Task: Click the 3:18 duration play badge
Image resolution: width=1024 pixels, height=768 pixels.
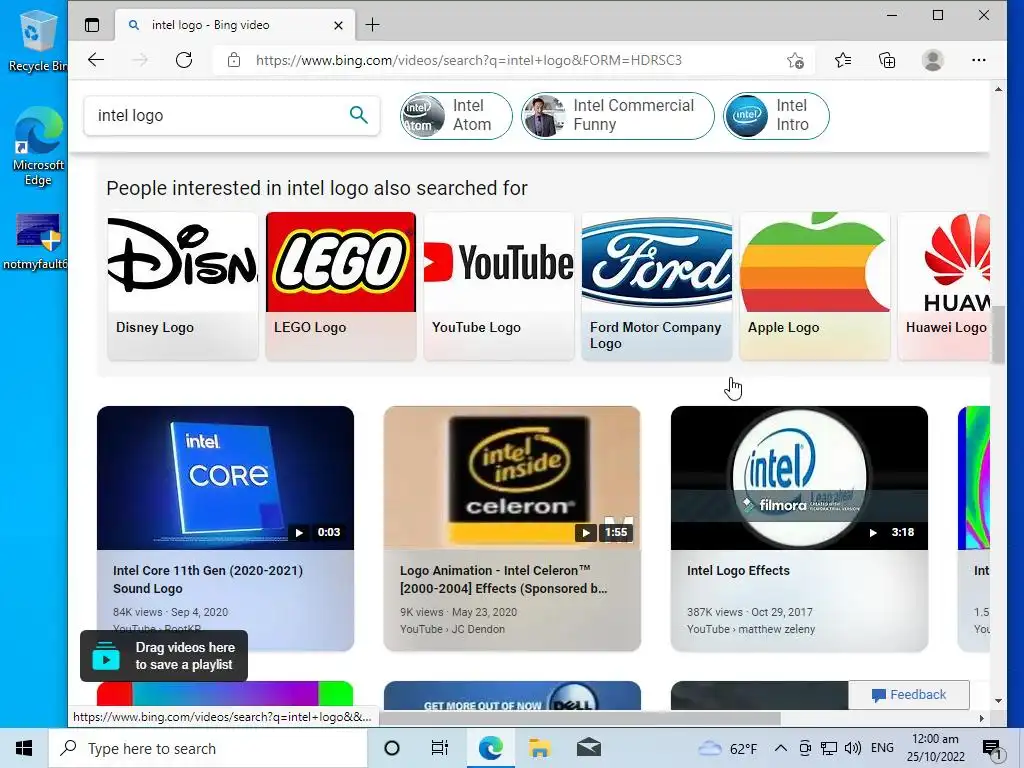Action: (x=893, y=532)
